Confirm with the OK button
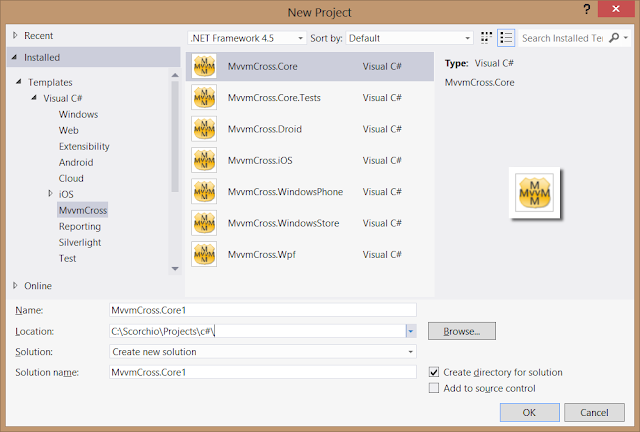Screen dimensions: 640x432 coord(529,412)
